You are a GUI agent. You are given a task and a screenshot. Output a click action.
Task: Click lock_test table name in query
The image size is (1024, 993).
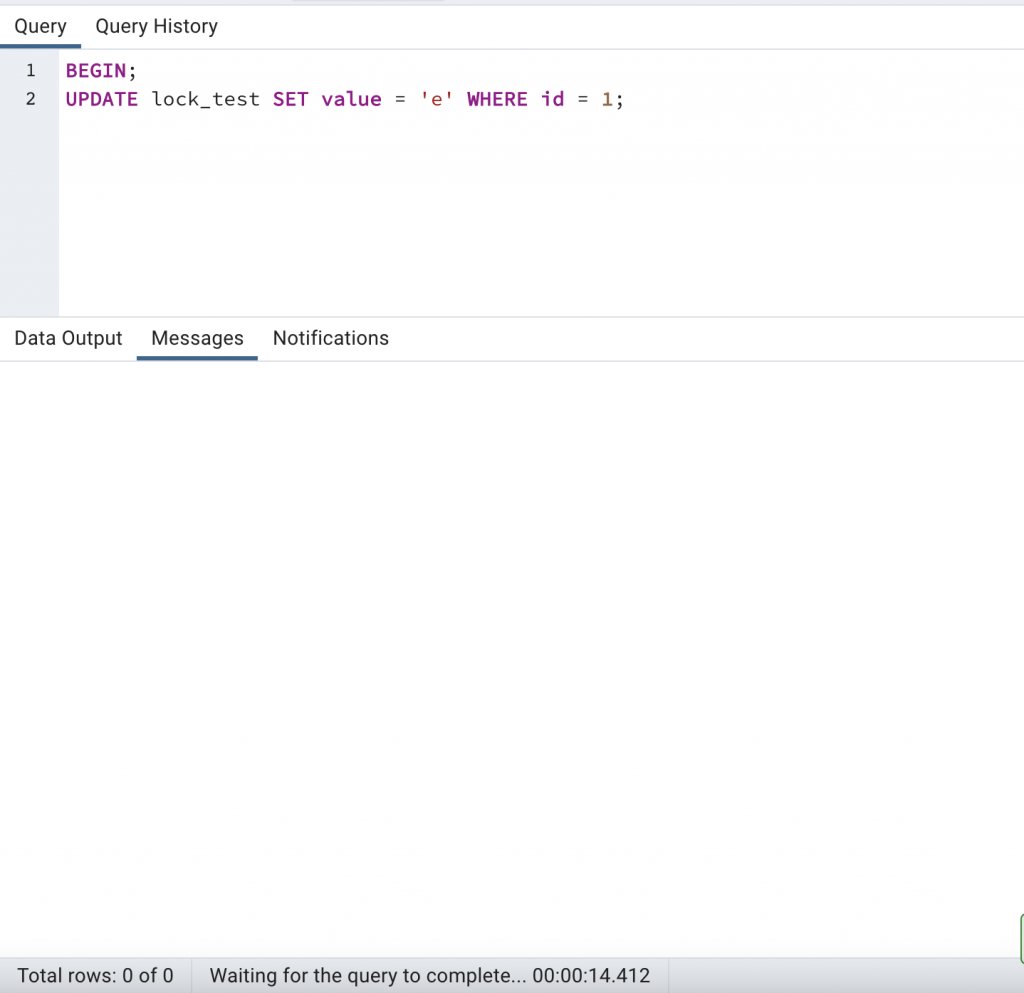[x=206, y=99]
